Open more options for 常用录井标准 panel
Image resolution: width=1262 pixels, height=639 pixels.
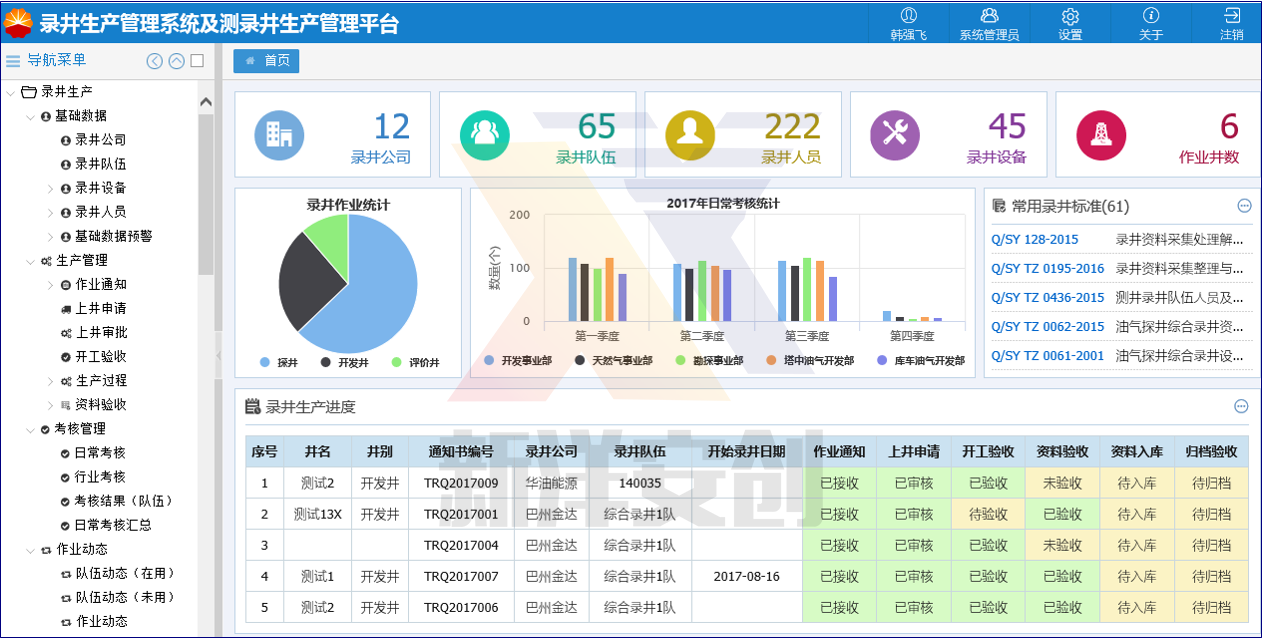tap(1245, 206)
